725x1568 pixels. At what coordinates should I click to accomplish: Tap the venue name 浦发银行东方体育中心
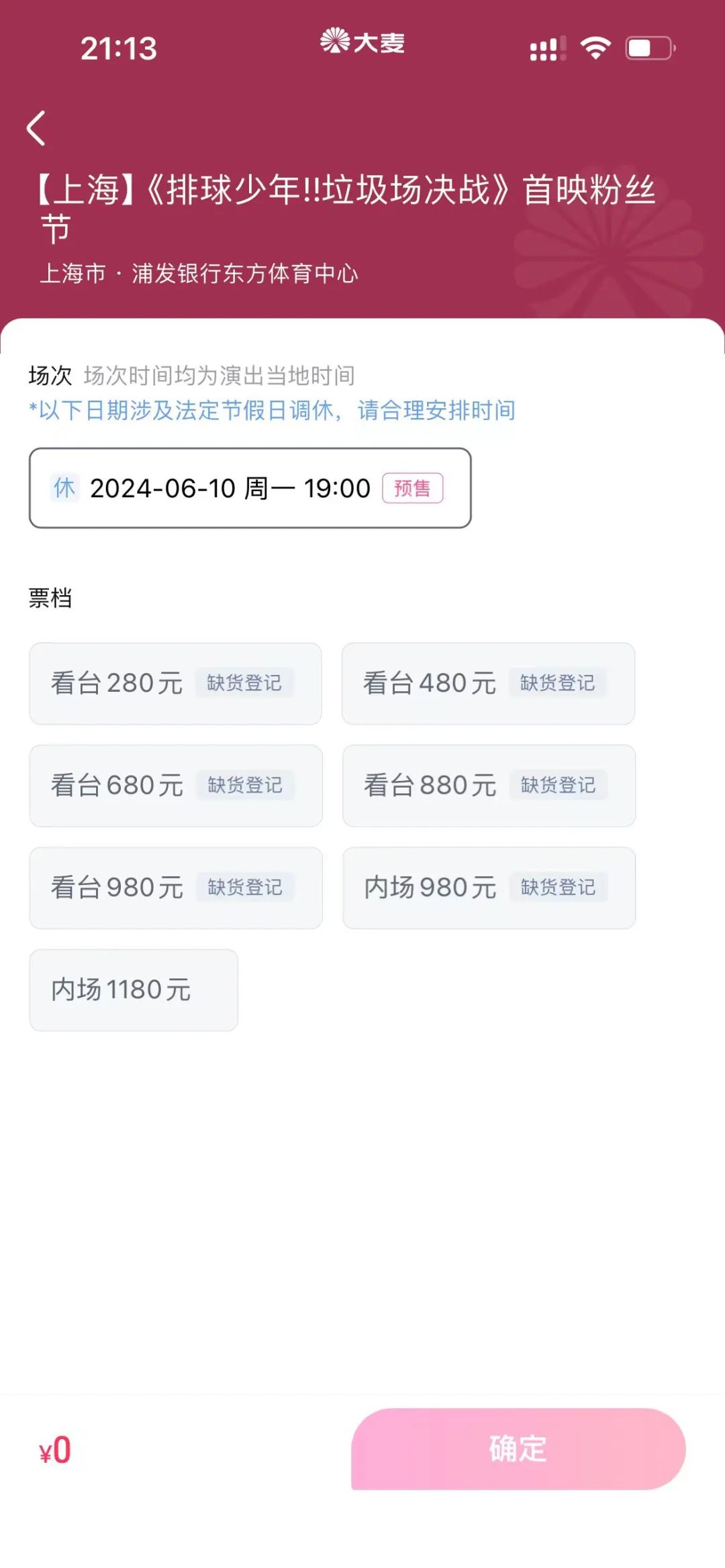point(245,274)
